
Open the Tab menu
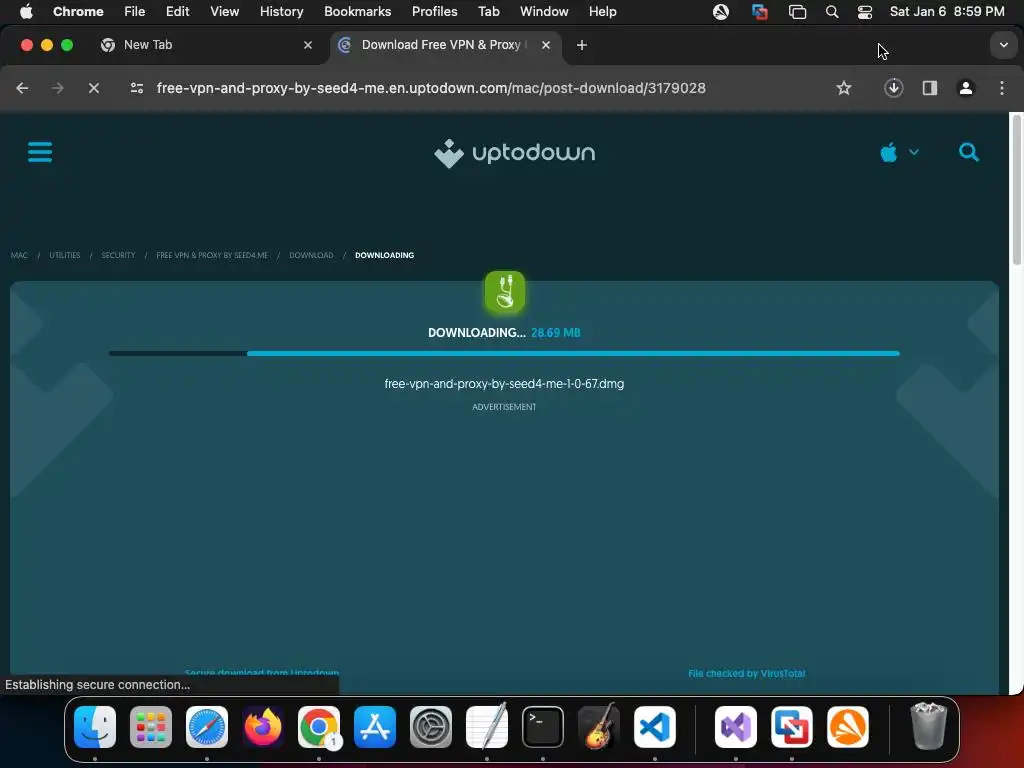coord(488,12)
